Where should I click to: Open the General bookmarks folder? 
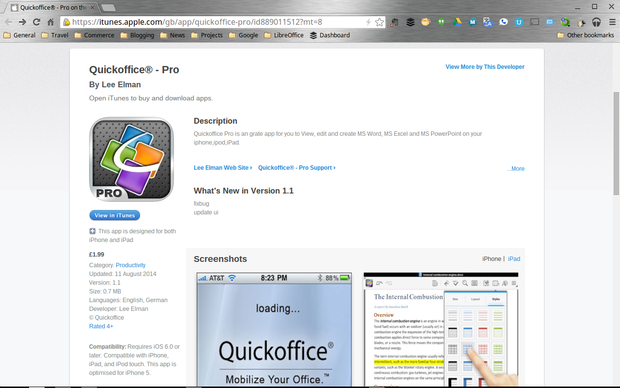[19, 35]
